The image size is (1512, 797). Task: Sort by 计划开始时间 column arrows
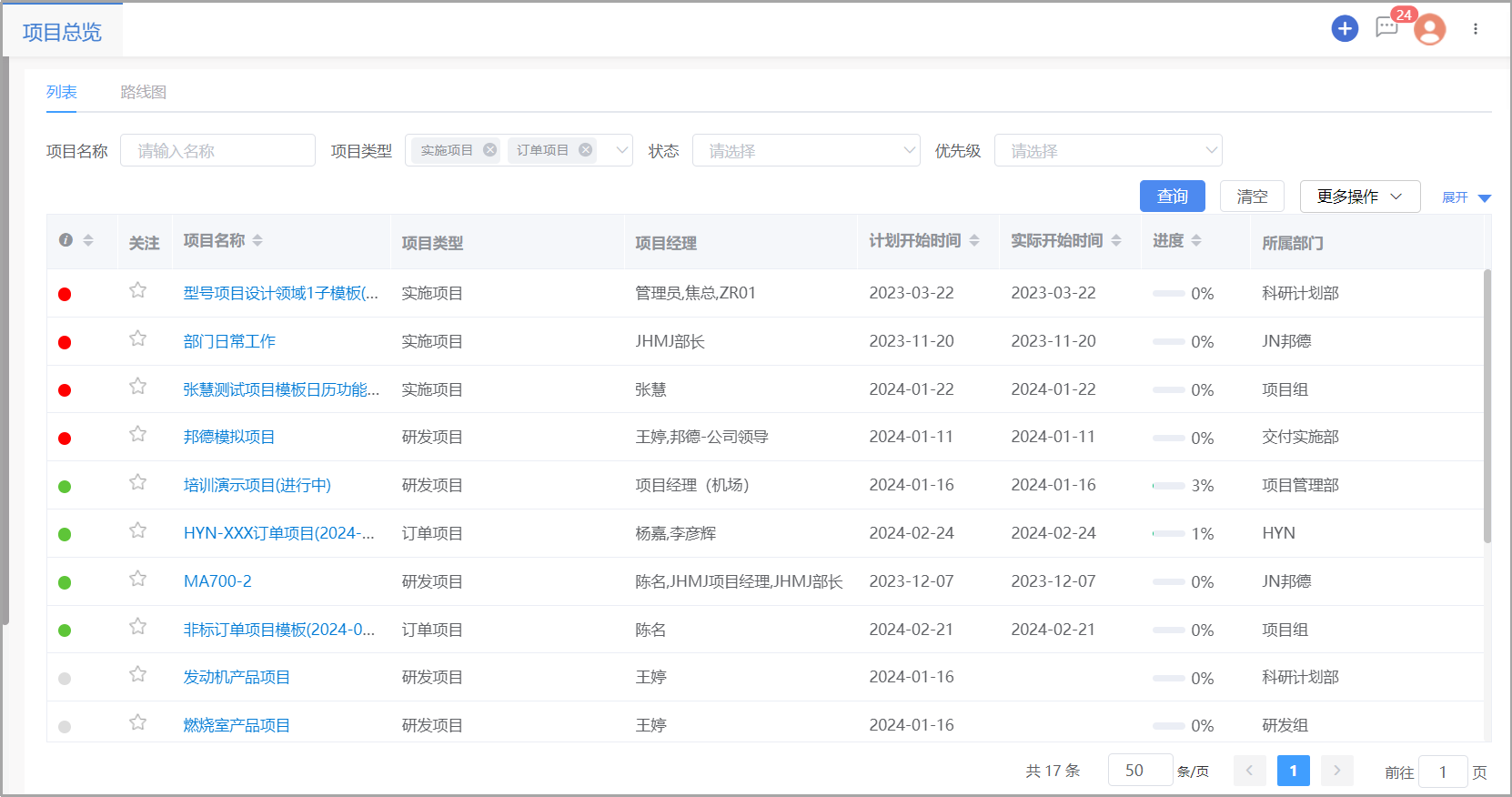coord(974,240)
